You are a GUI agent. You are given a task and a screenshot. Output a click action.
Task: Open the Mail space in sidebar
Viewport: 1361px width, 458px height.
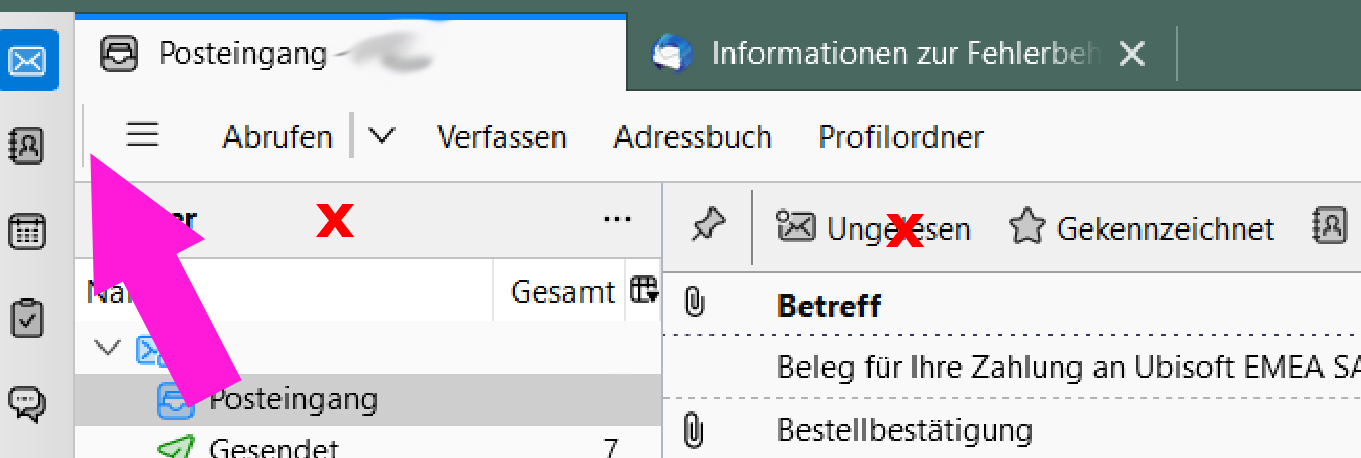[28, 61]
